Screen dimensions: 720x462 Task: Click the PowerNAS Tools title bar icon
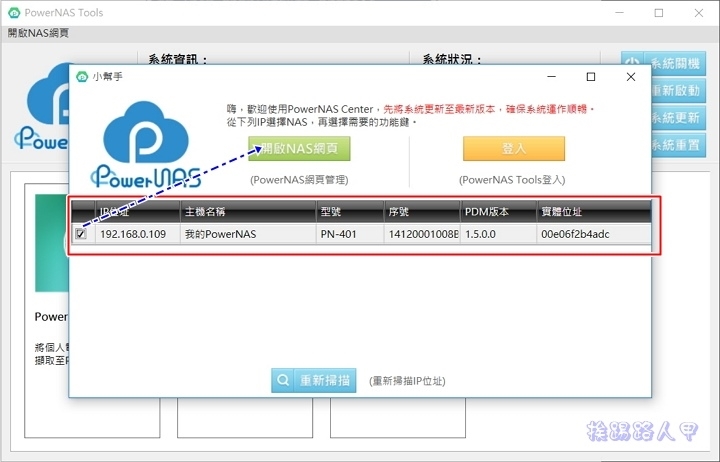(12, 13)
